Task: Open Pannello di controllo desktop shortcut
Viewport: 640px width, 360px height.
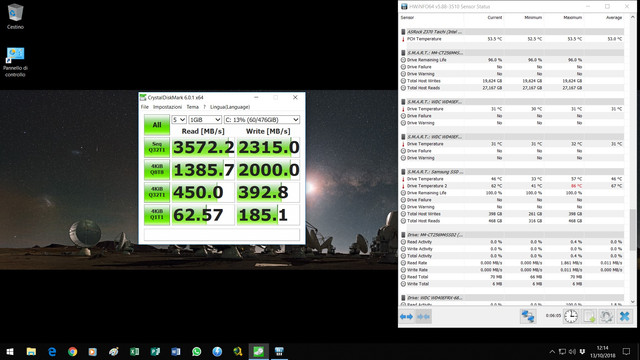Action: [15, 62]
